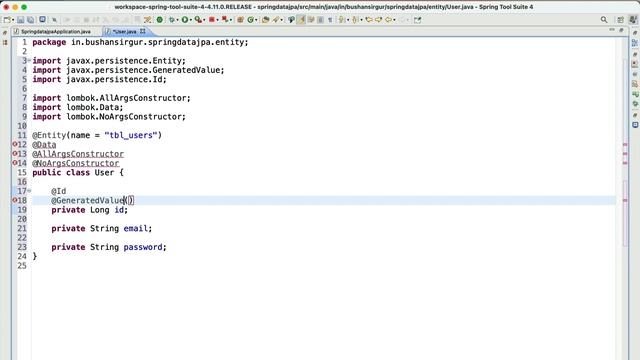
Task: Expand the Stop application dropdown arrow
Action: [x=218, y=20]
